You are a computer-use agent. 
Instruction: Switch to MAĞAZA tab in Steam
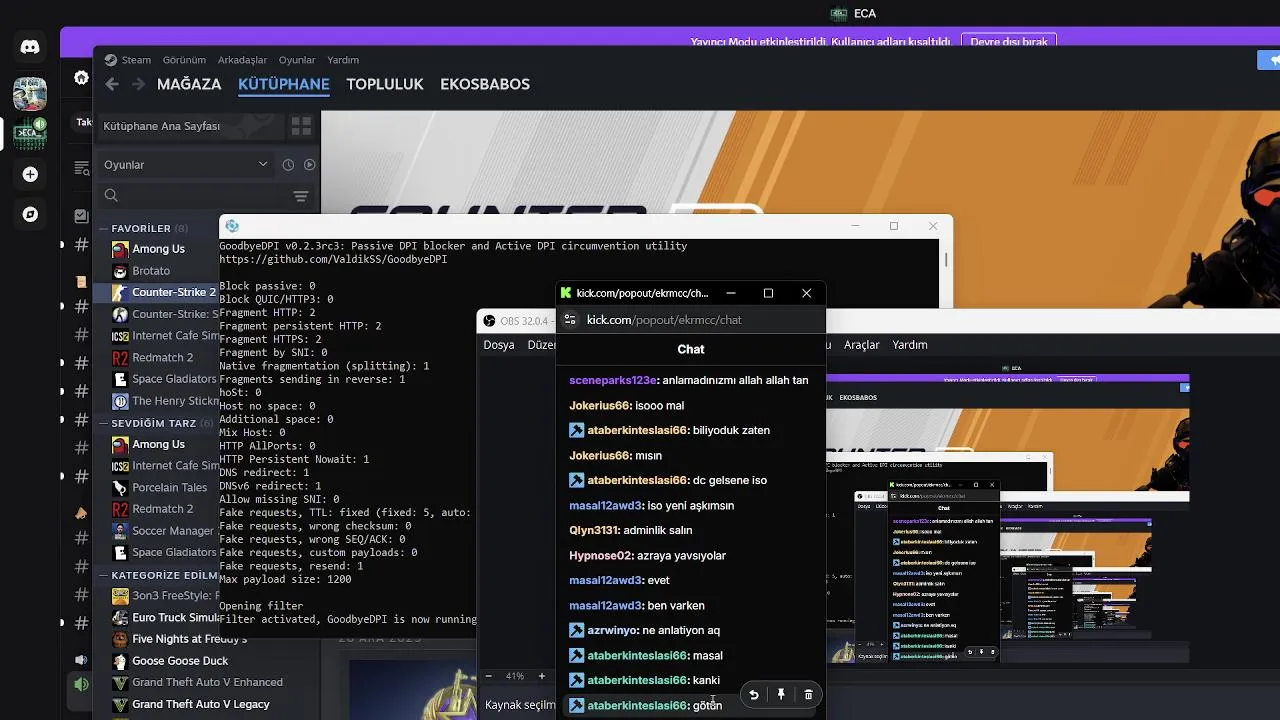point(189,84)
